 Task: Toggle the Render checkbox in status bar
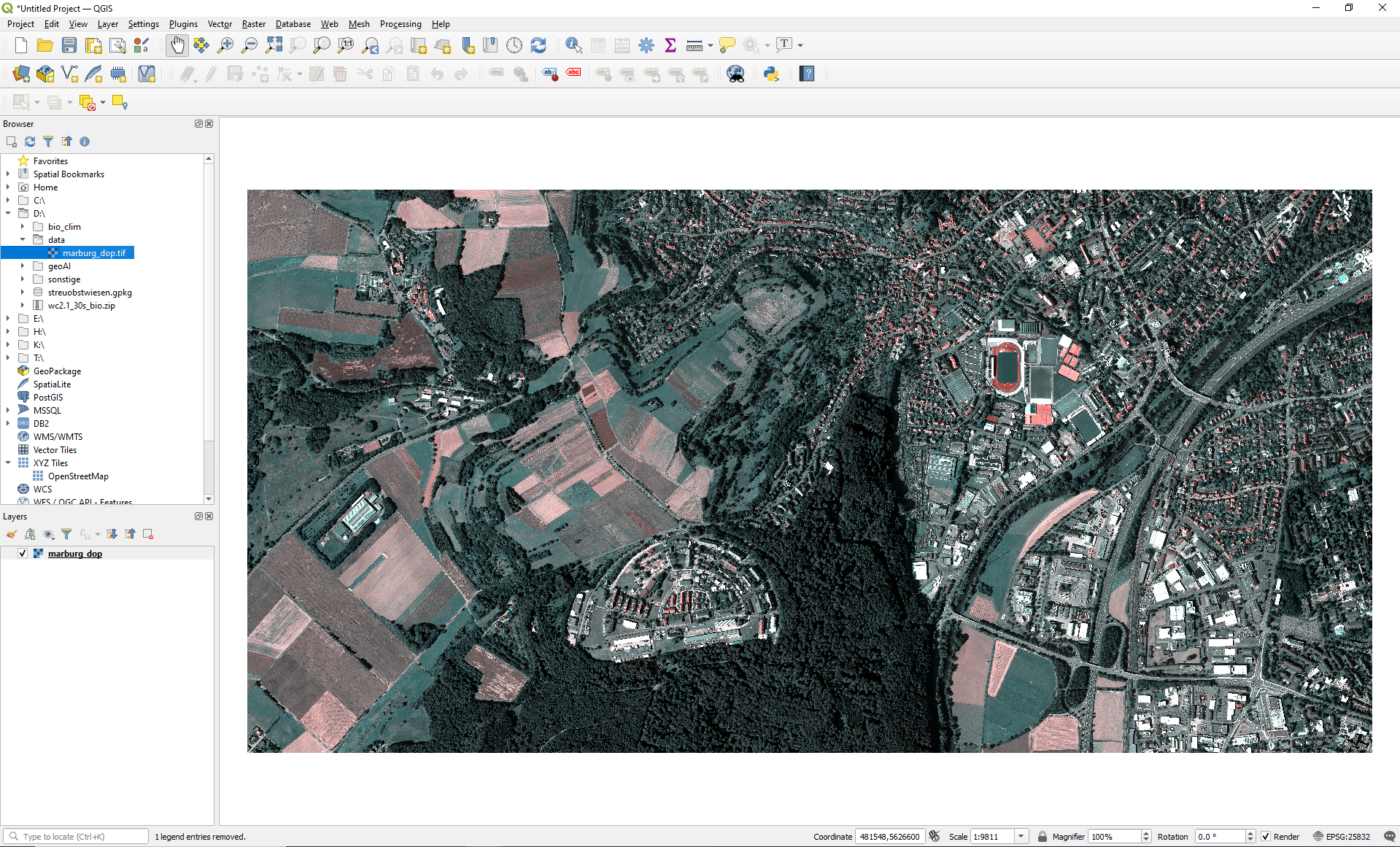click(x=1266, y=837)
